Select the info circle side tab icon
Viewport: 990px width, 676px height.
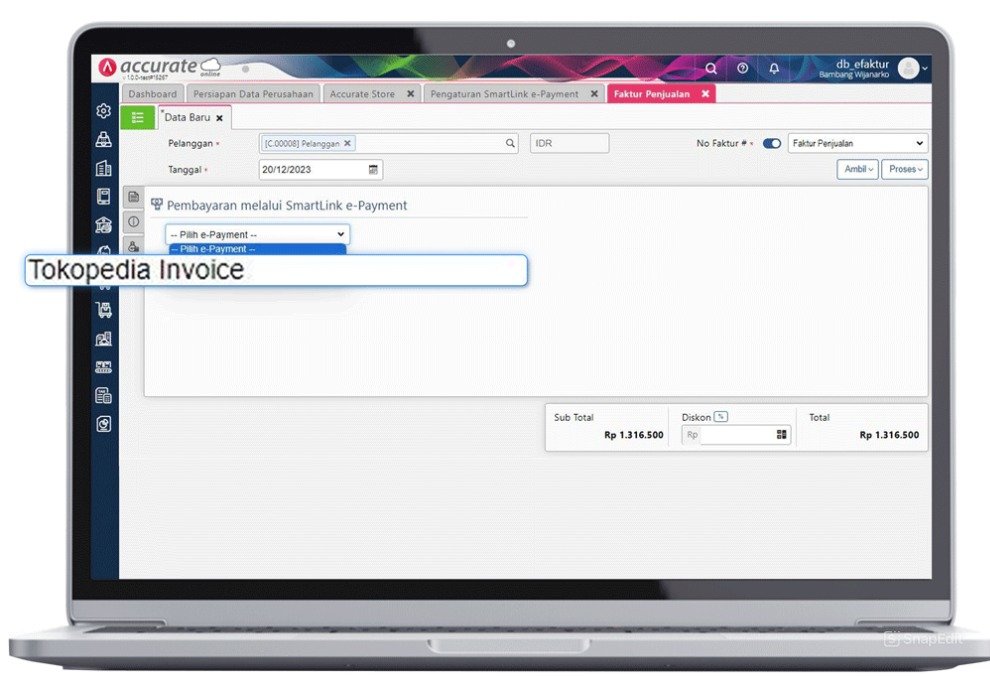[x=133, y=222]
